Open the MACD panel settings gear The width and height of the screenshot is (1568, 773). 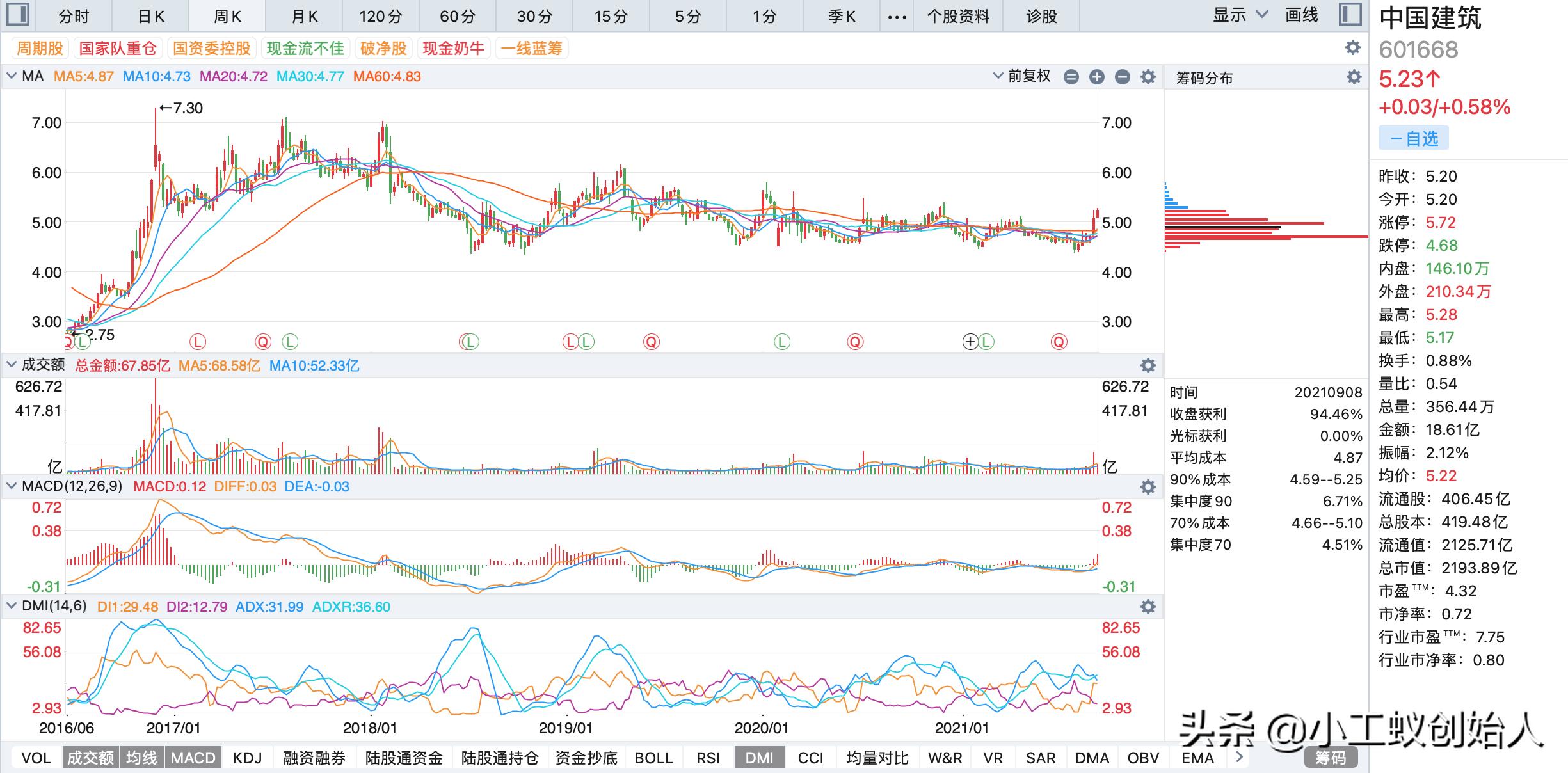[1149, 486]
